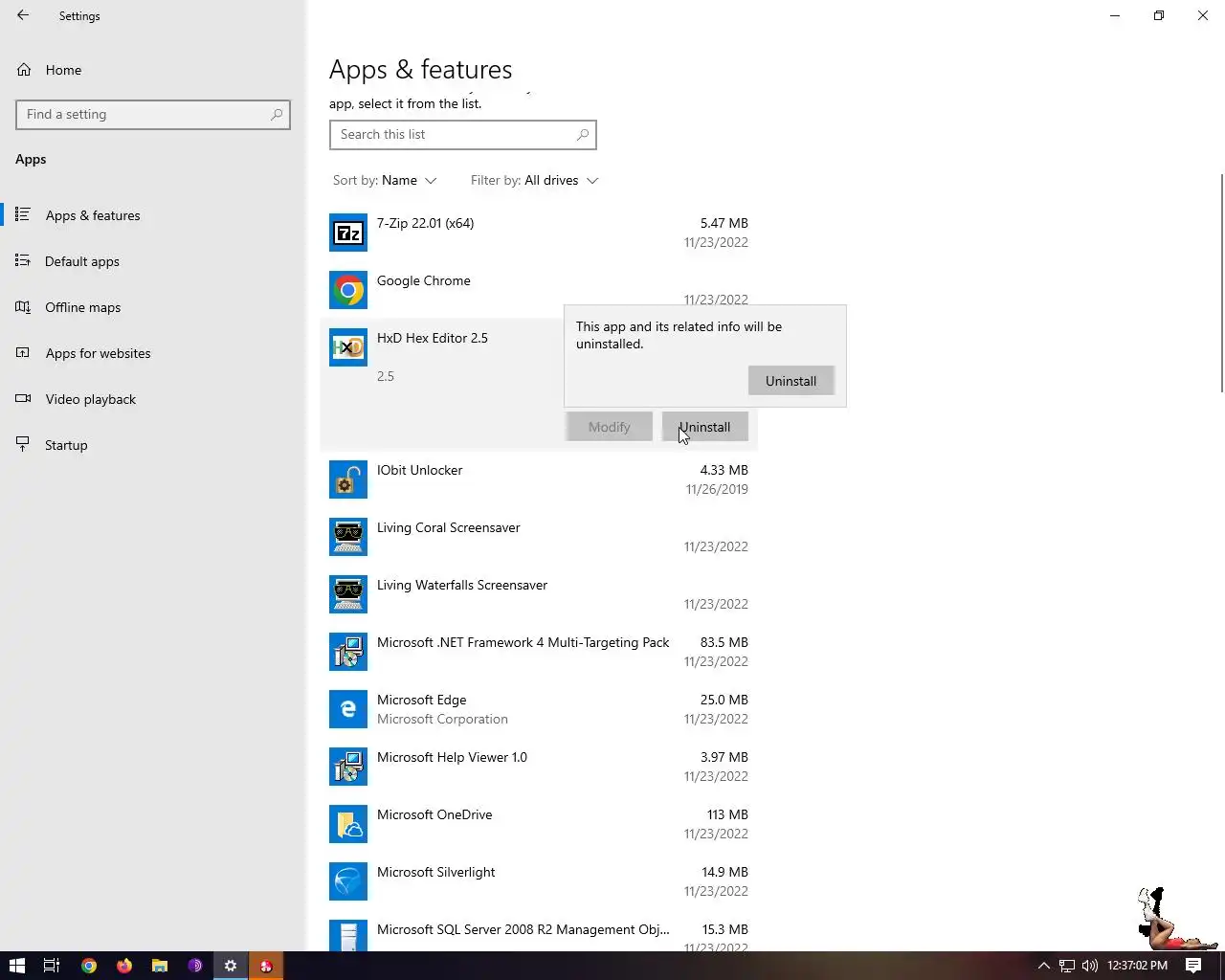
Task: Click the Search this list box
Action: click(x=463, y=134)
